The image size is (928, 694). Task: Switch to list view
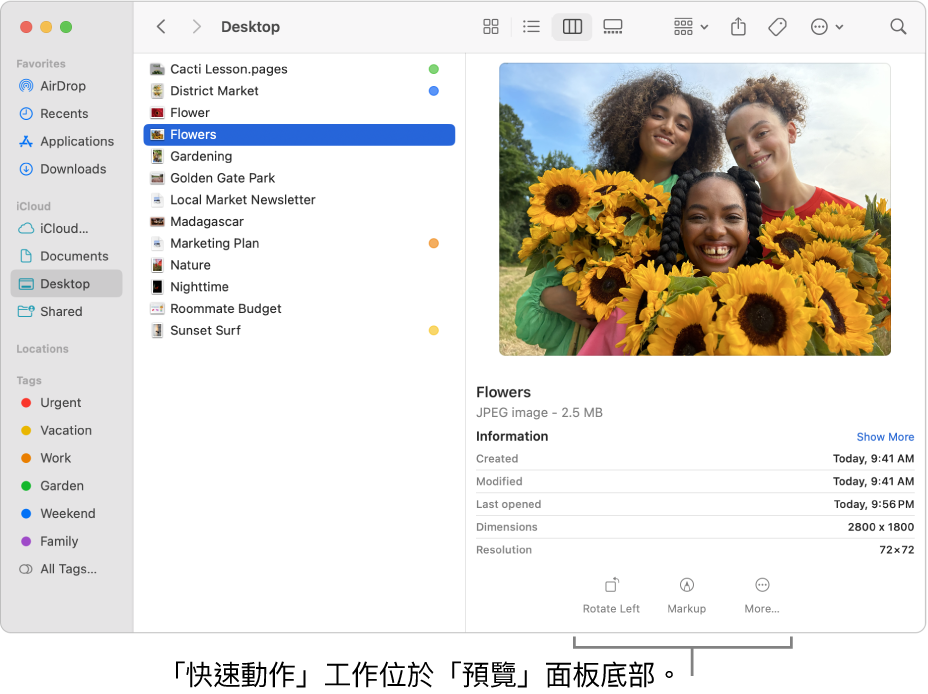click(x=531, y=27)
